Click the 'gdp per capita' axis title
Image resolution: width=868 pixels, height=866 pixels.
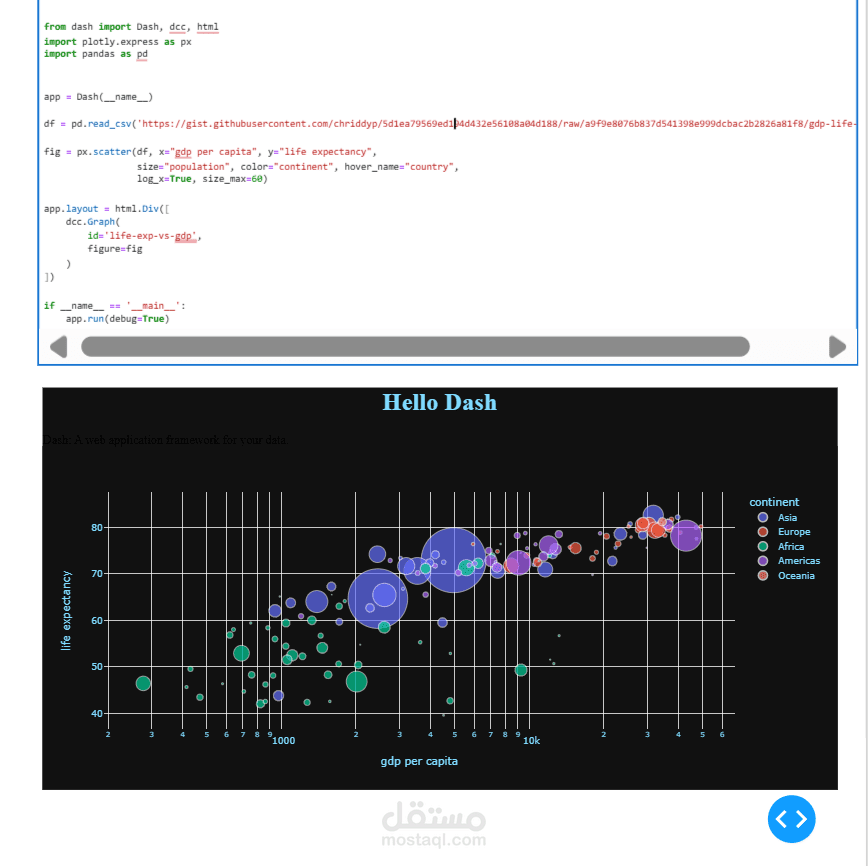pos(419,761)
